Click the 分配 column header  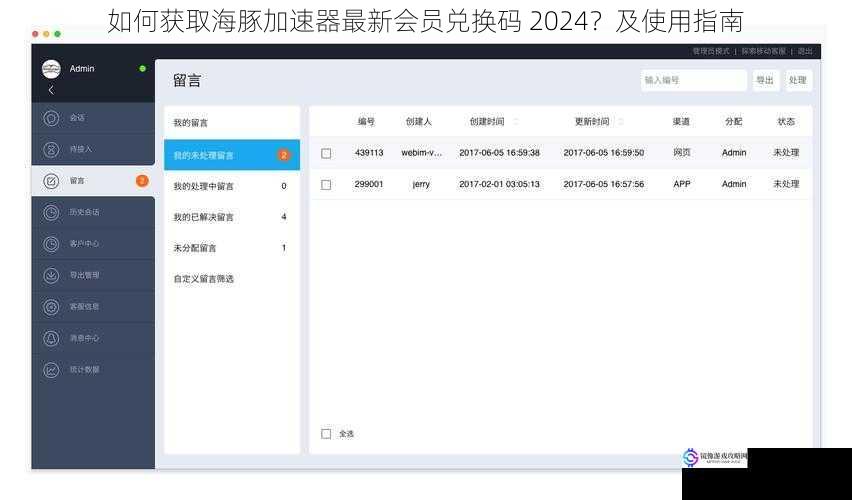(x=734, y=122)
